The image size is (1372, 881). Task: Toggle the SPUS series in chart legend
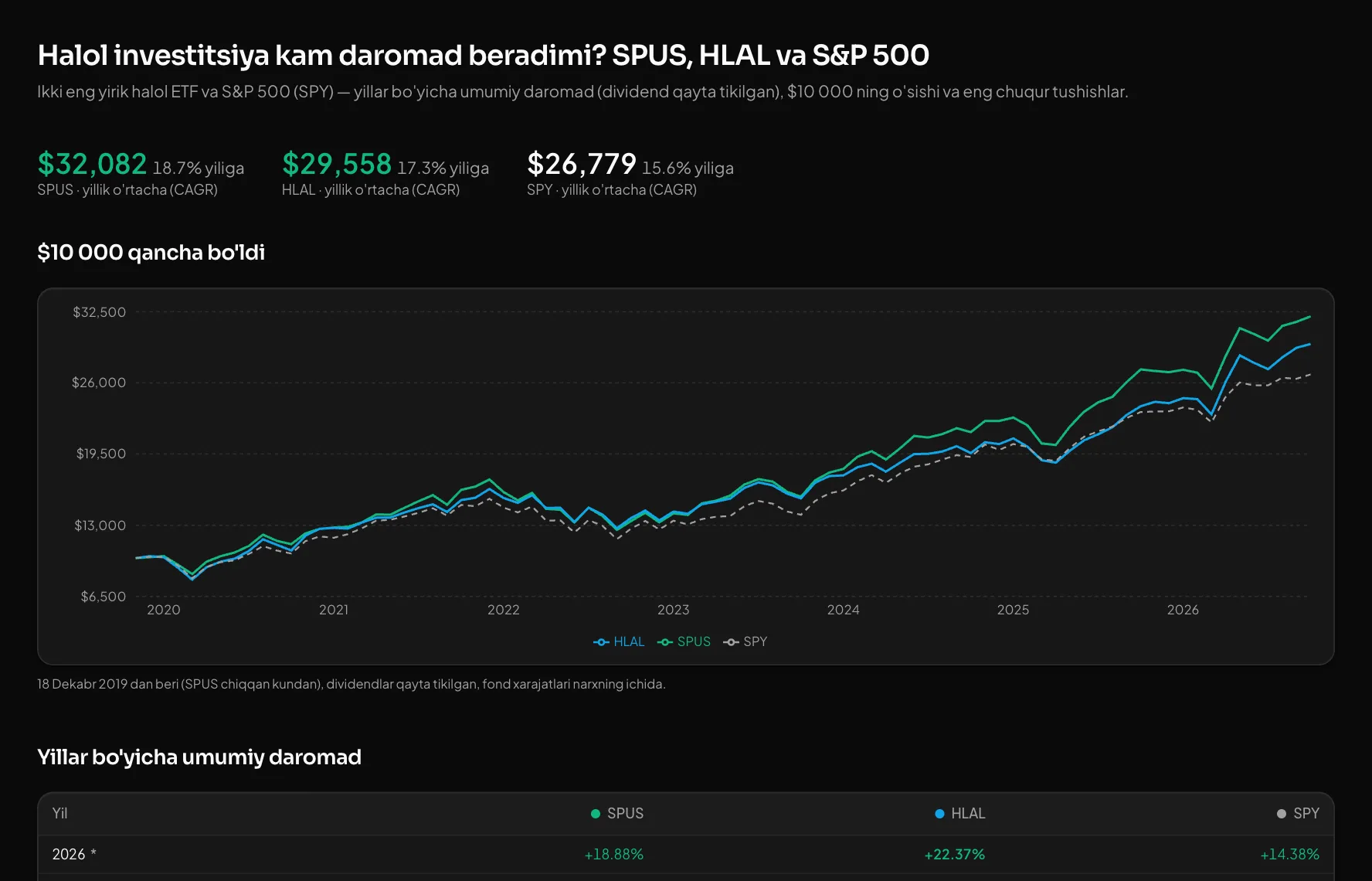(684, 641)
